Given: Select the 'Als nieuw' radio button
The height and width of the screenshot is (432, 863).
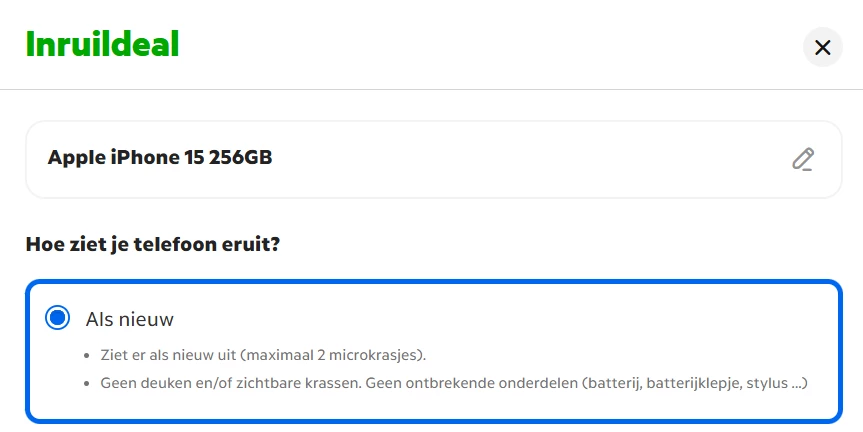Looking at the screenshot, I should coord(58,318).
